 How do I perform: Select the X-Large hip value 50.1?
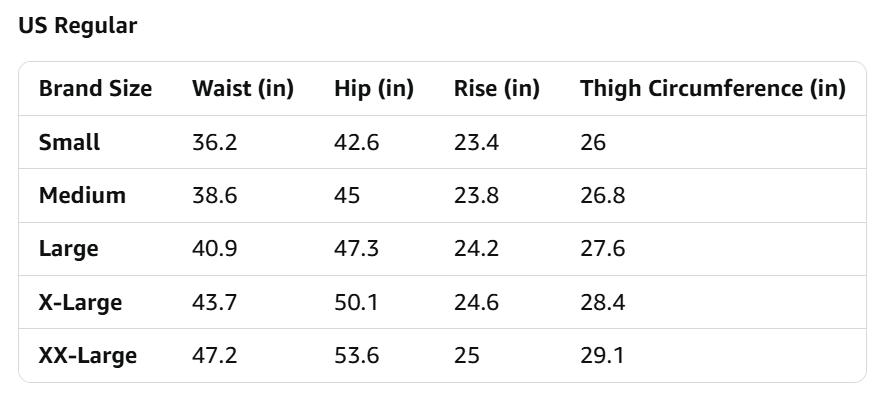[356, 302]
